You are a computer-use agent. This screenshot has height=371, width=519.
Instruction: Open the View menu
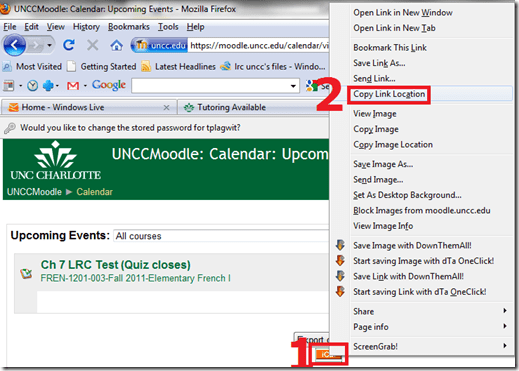tap(55, 27)
